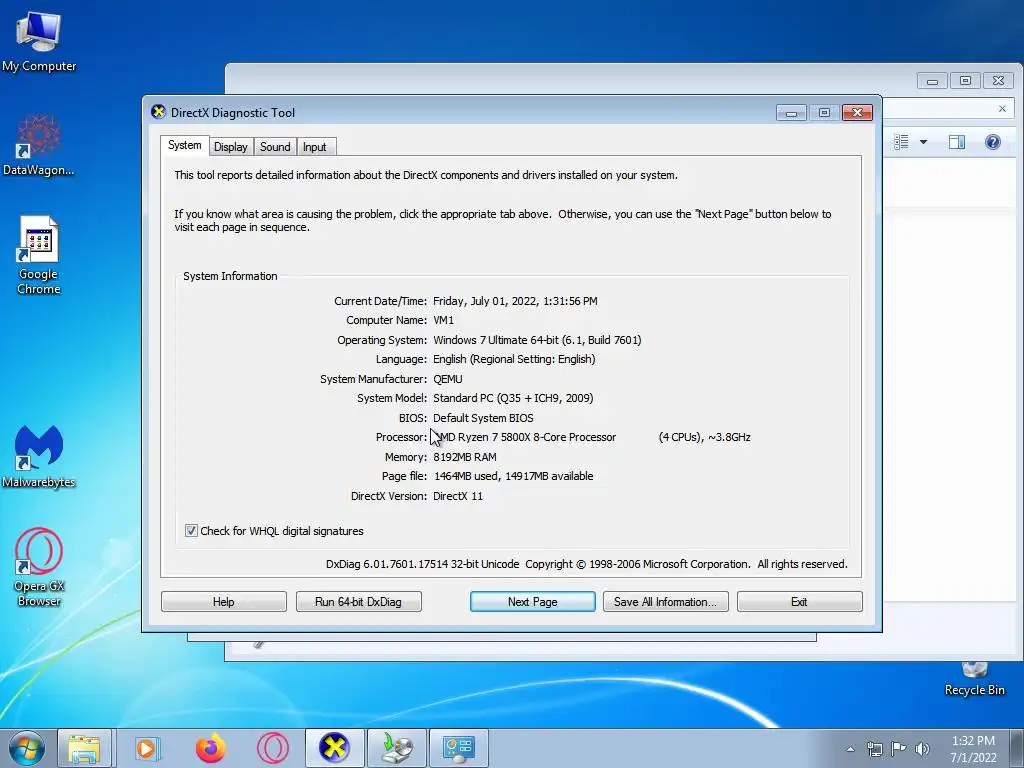The image size is (1024, 768).
Task: Open Opera from the taskbar
Action: click(x=273, y=748)
